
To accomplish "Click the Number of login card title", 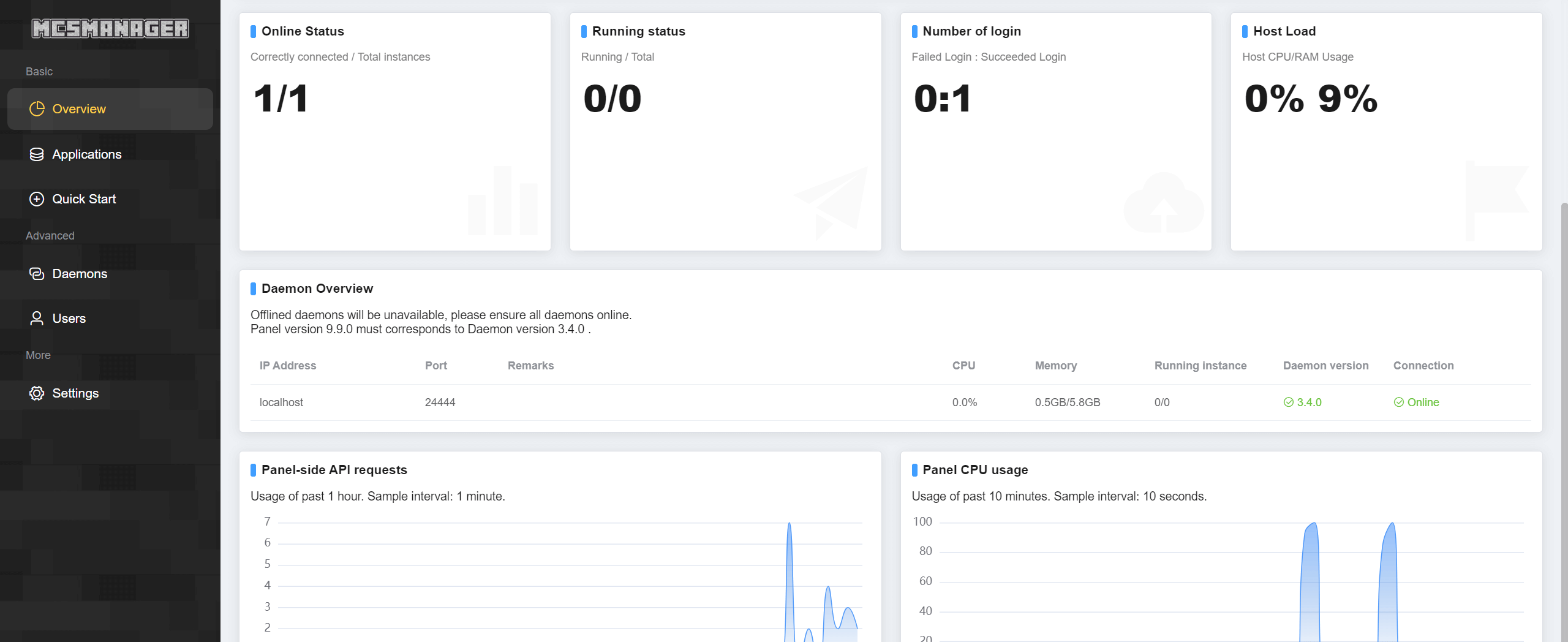I will click(x=971, y=31).
